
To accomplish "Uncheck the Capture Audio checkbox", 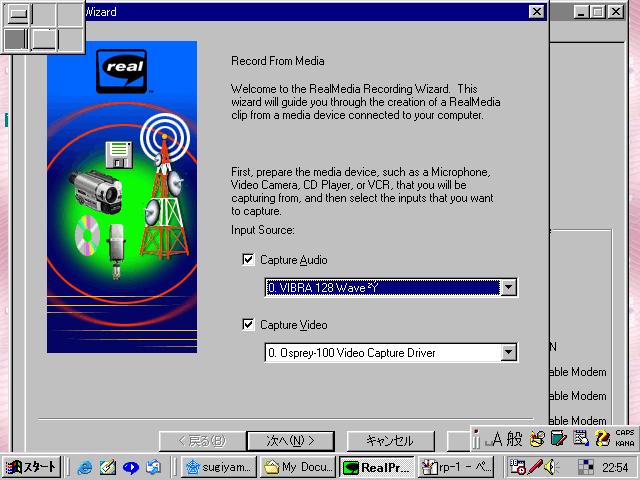I will pos(248,260).
